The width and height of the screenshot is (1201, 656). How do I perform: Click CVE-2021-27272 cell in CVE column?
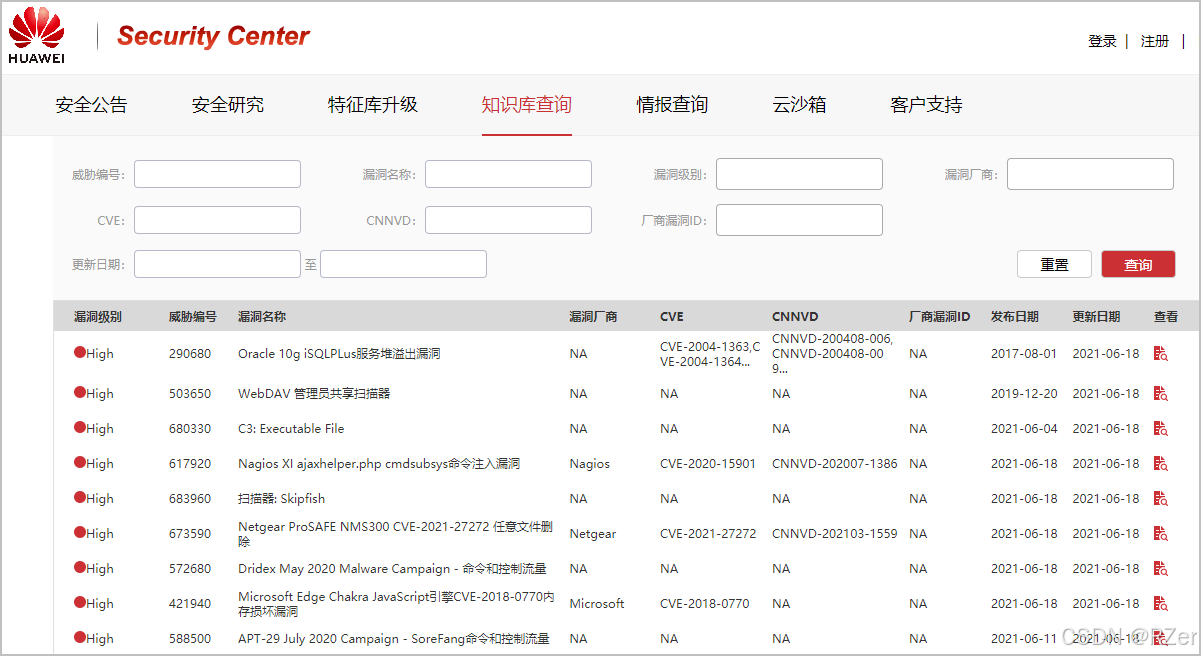(x=708, y=534)
